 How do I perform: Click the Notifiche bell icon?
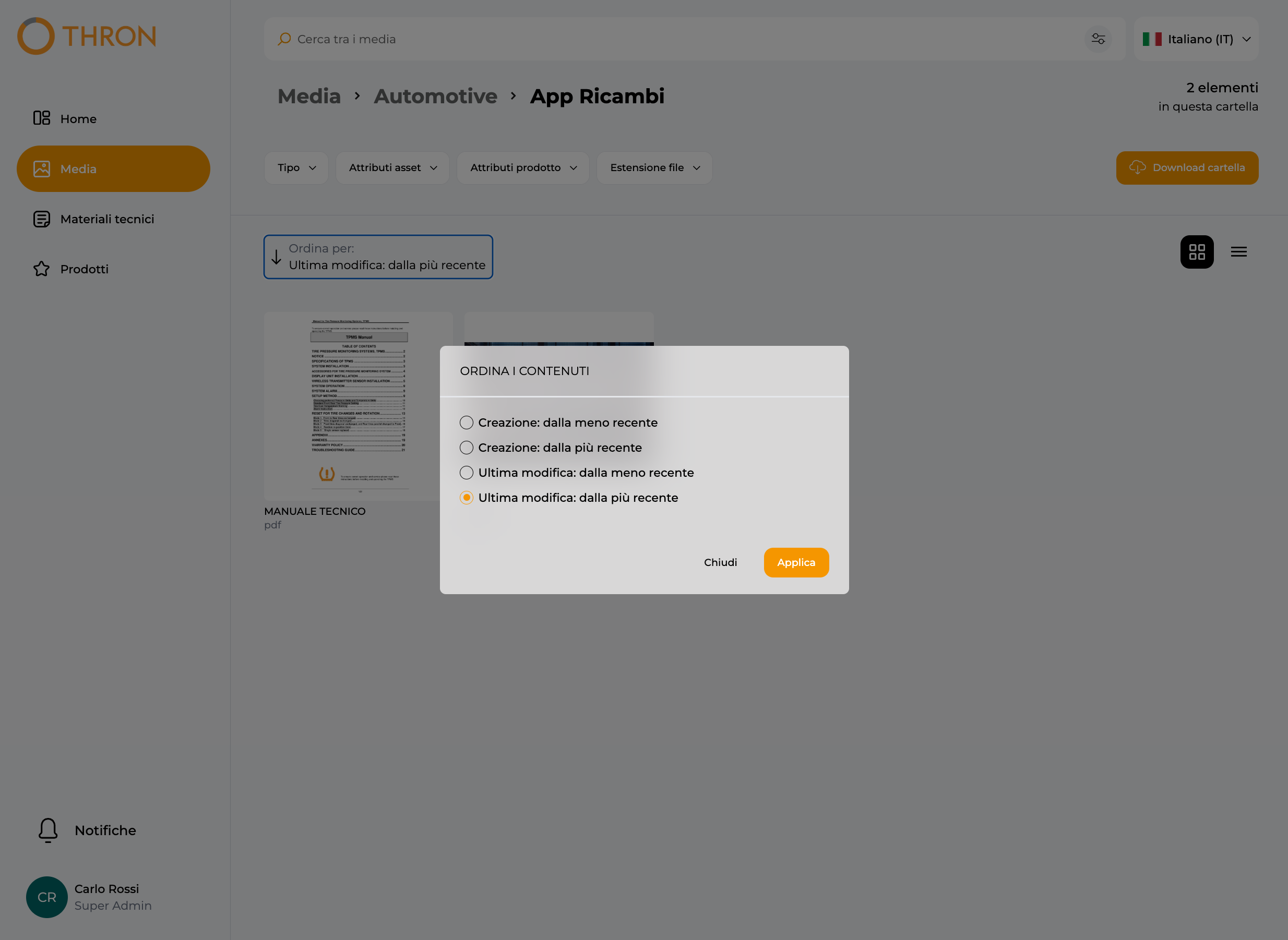48,830
